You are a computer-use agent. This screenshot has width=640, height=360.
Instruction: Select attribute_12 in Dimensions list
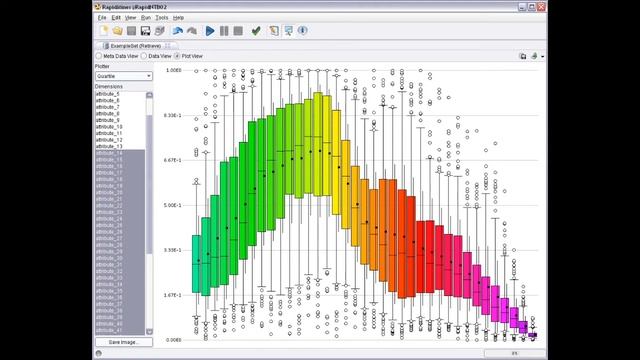(x=120, y=140)
